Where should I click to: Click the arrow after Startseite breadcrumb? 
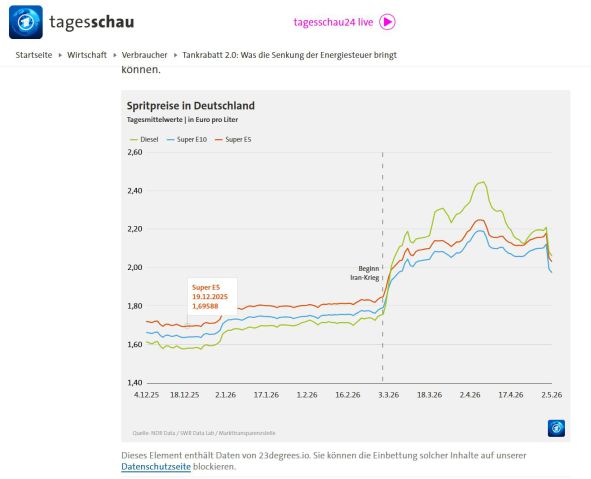point(60,55)
